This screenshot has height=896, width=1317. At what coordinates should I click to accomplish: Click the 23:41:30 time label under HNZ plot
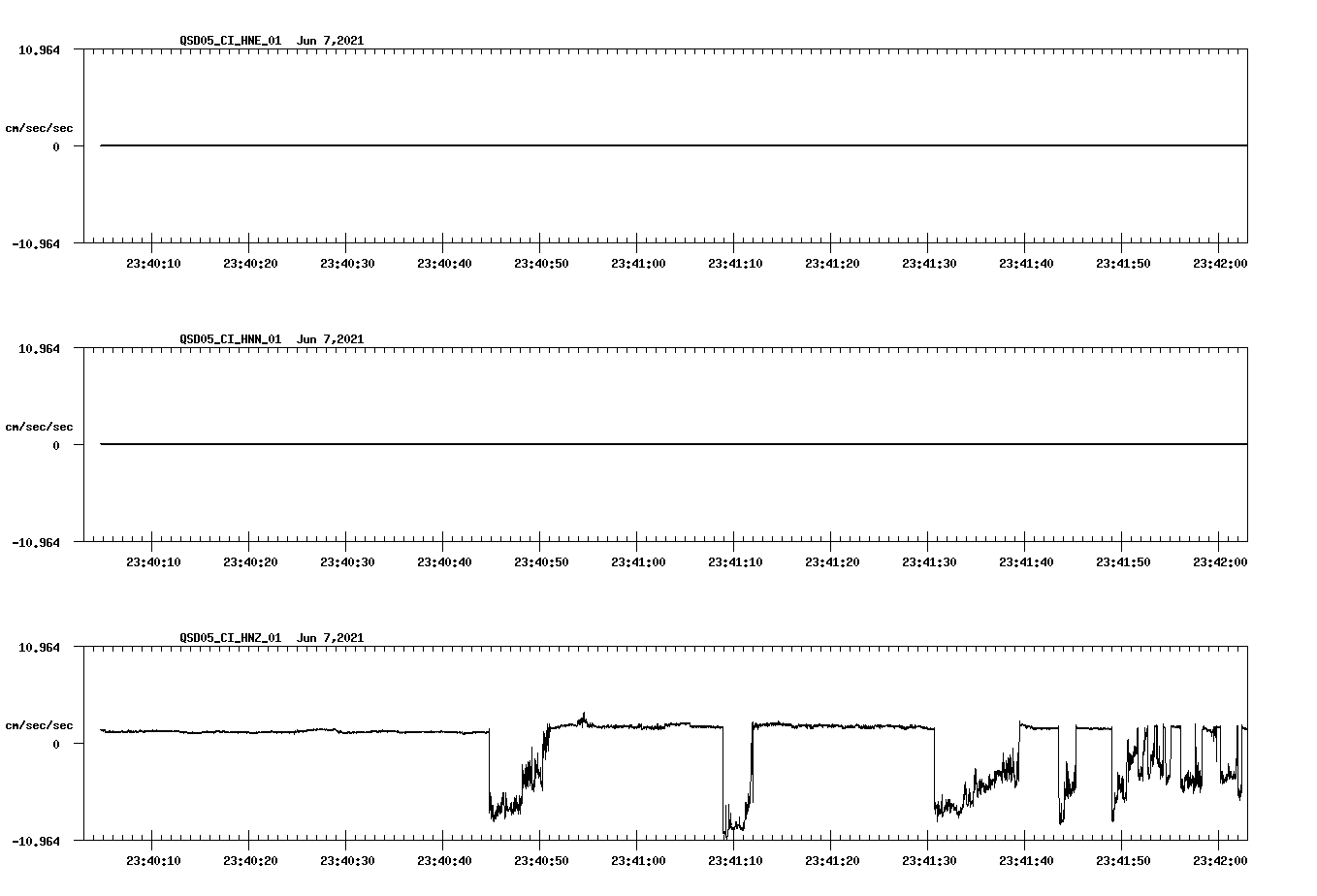tap(929, 861)
